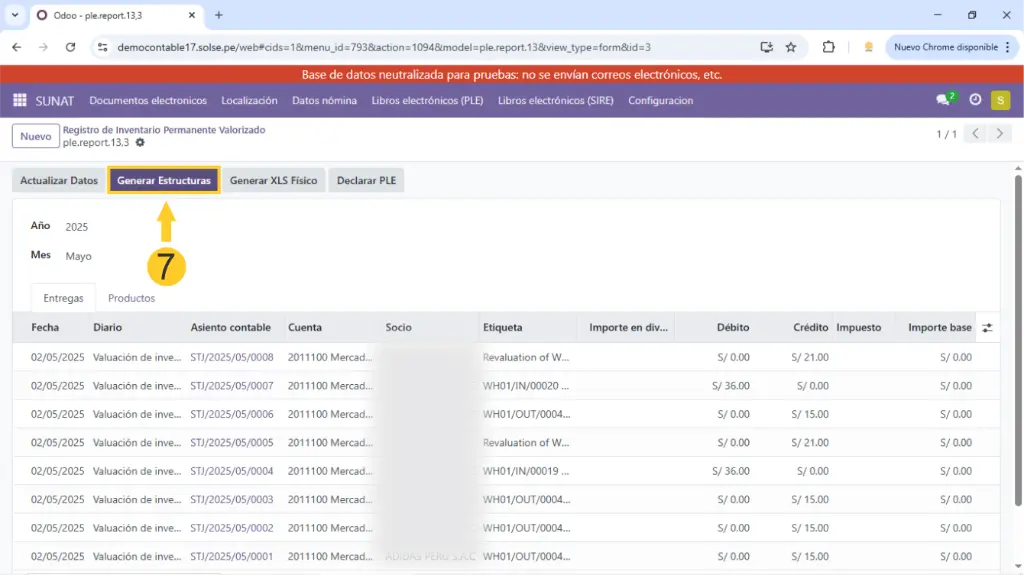1024x575 pixels.
Task: Open the Libros electrónicos (PLE) menu
Action: coord(428,100)
